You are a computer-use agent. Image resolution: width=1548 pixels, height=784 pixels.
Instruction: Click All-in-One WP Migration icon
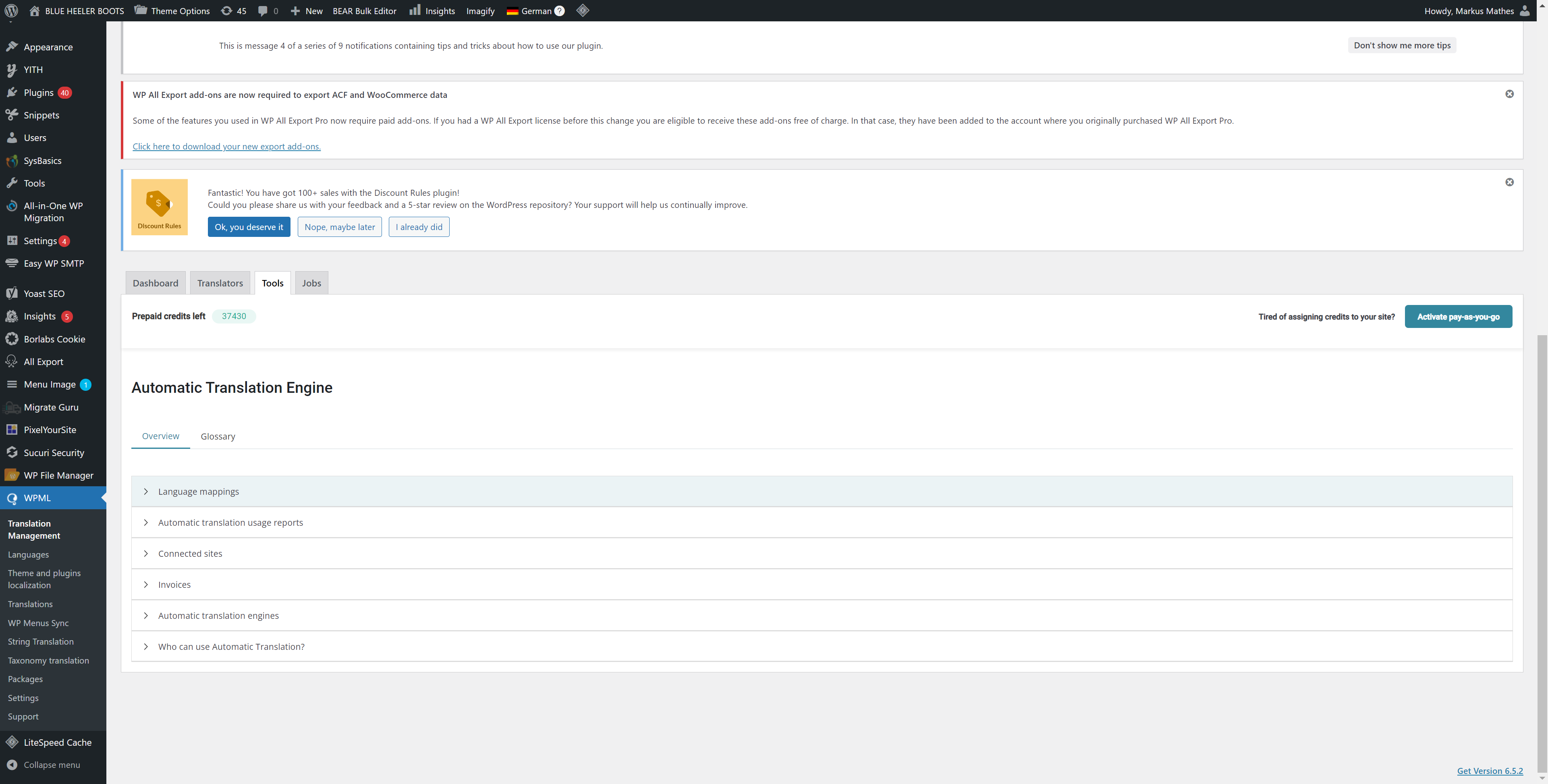(12, 206)
